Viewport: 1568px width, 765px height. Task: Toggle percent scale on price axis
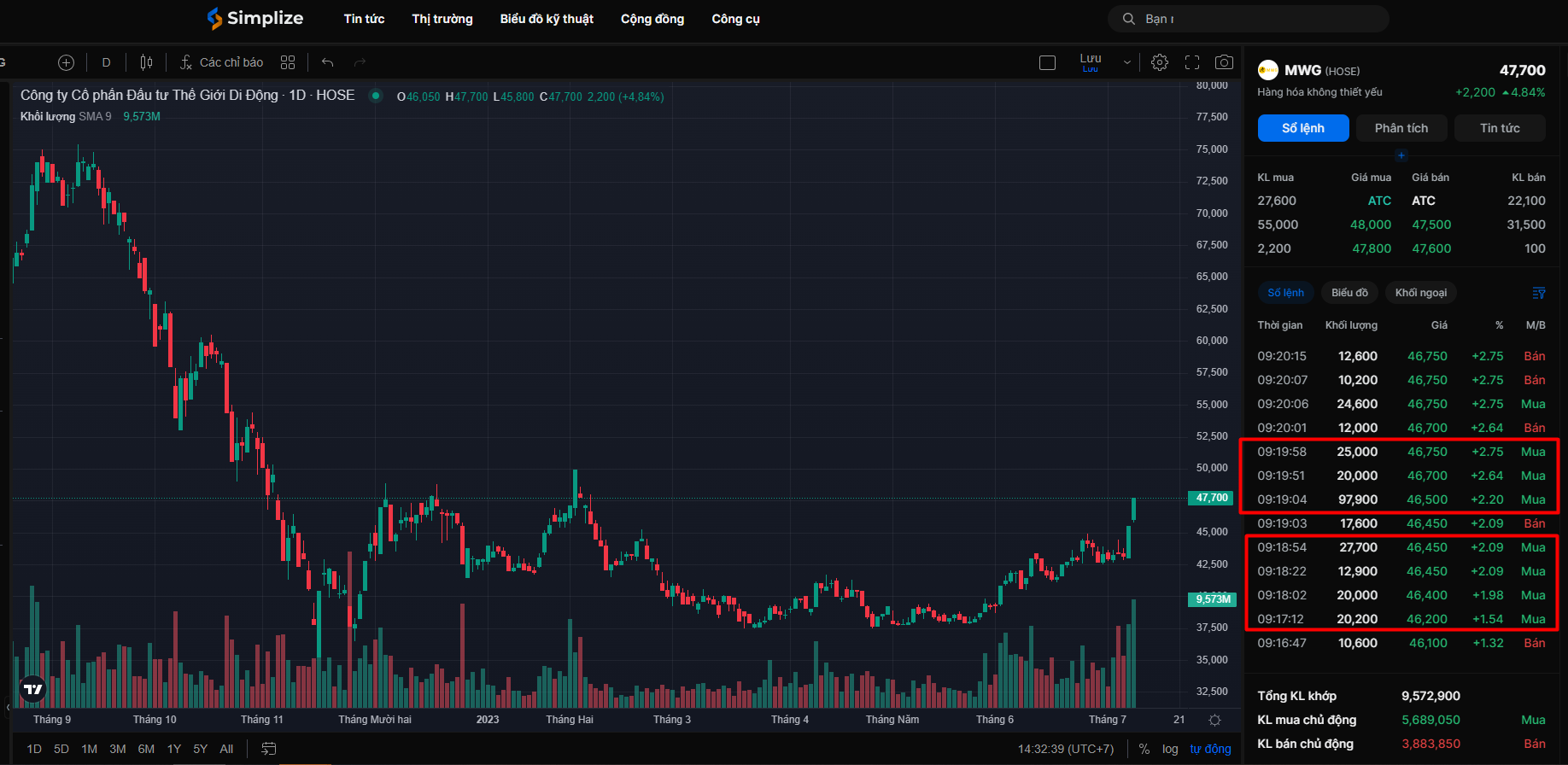tap(1144, 749)
